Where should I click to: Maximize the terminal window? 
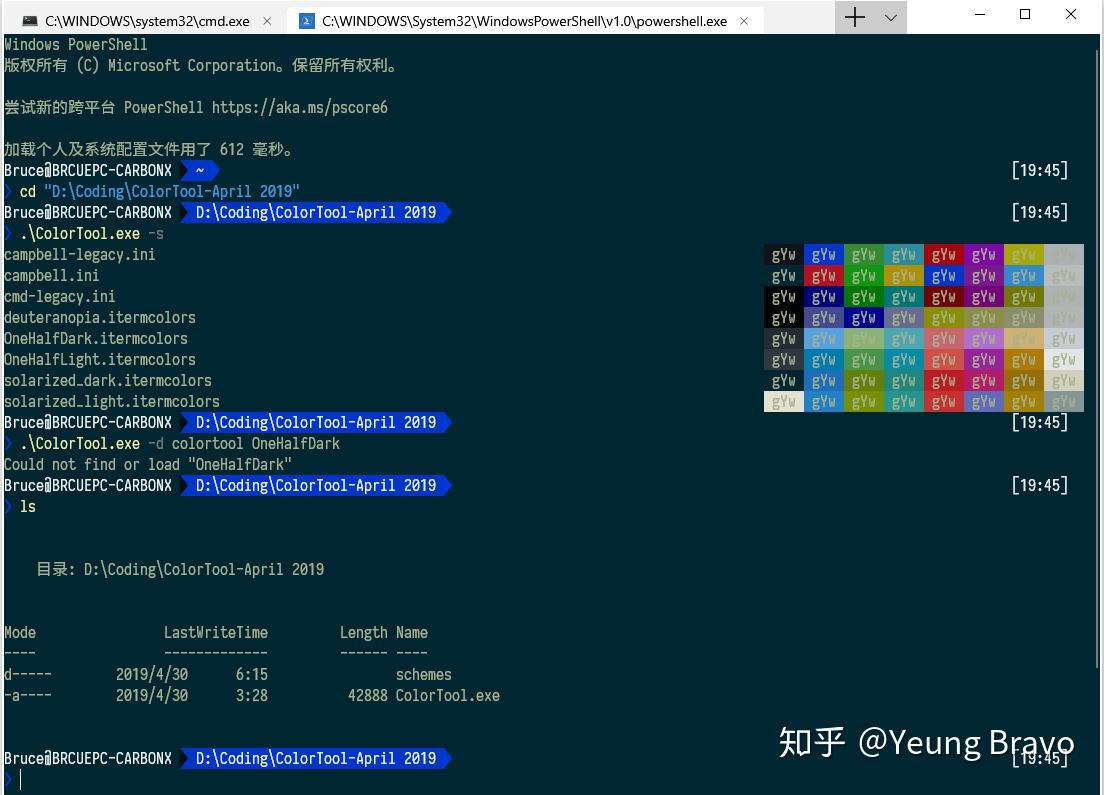[x=1023, y=14]
